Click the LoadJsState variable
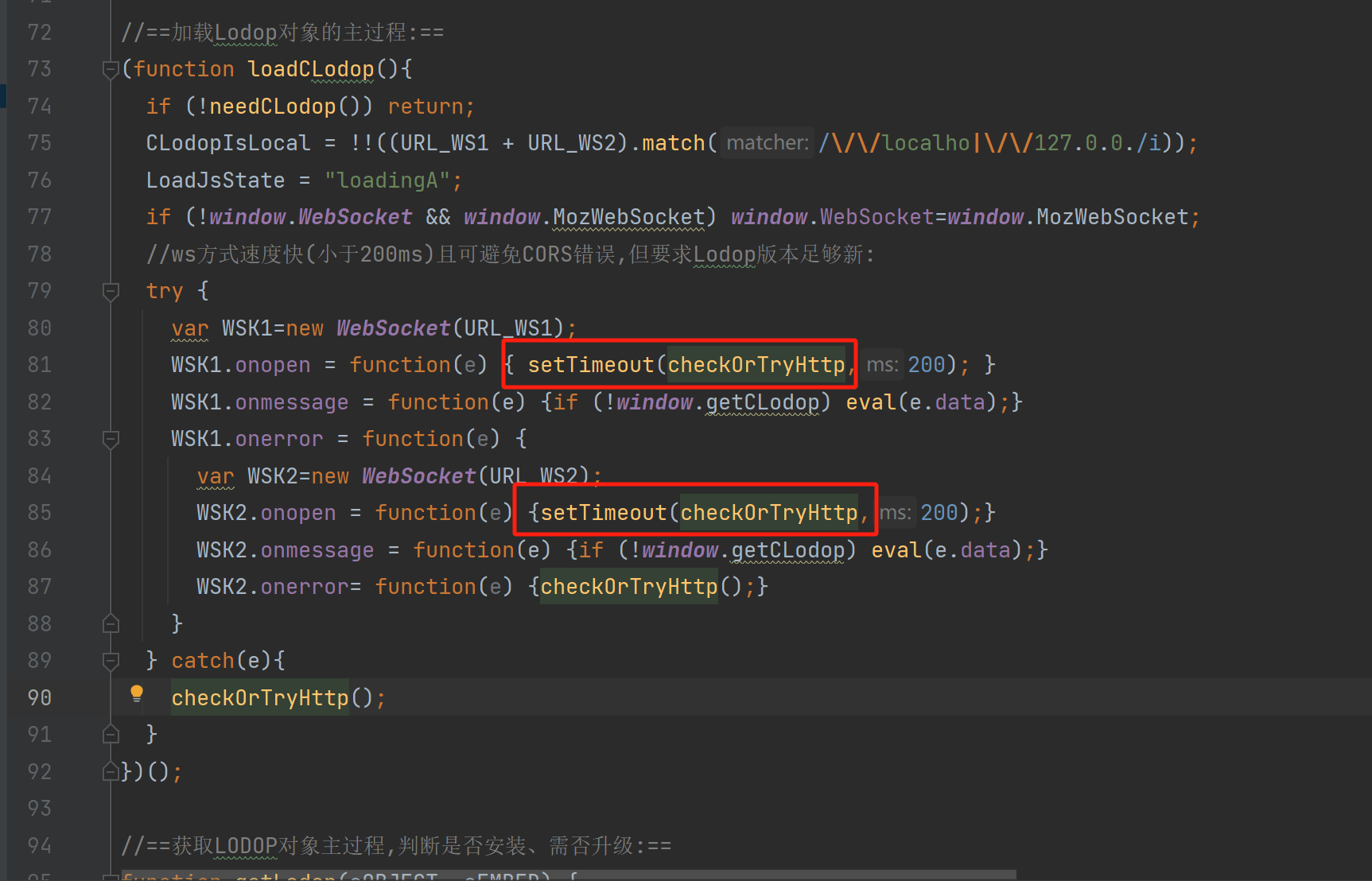The width and height of the screenshot is (1372, 881). click(x=216, y=180)
